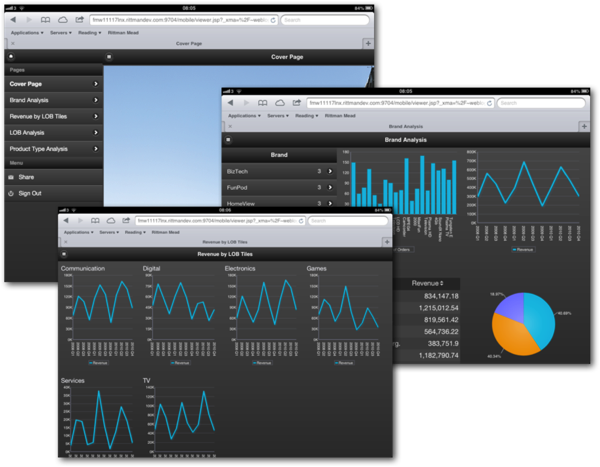This screenshot has width=600, height=467.
Task: Open the Communication revenue tile chart
Action: [99, 315]
